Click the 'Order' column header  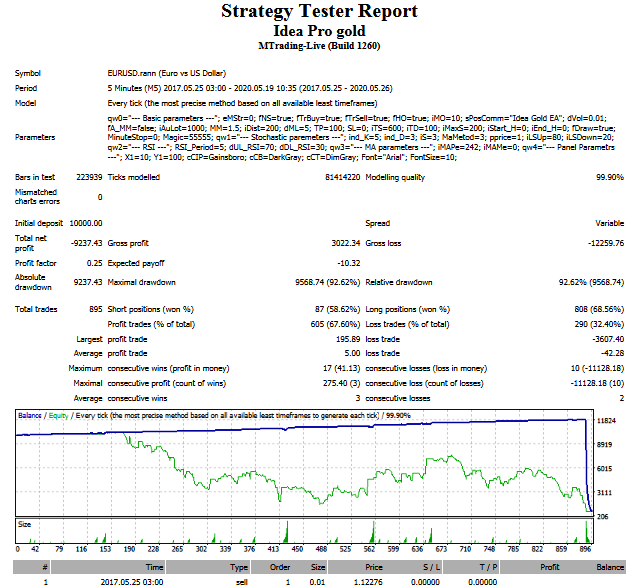(280, 567)
